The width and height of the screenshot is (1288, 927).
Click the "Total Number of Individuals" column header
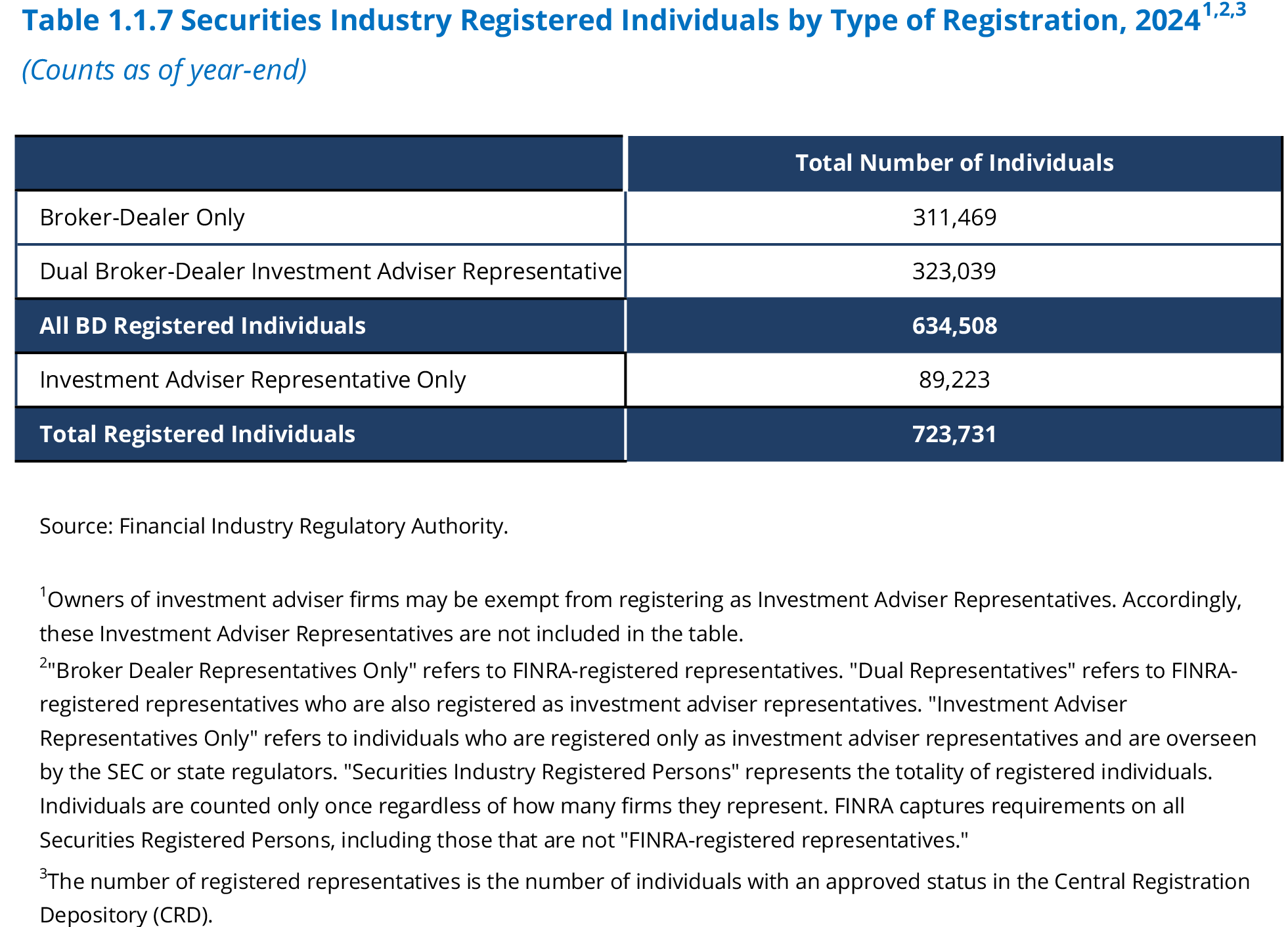pos(954,163)
